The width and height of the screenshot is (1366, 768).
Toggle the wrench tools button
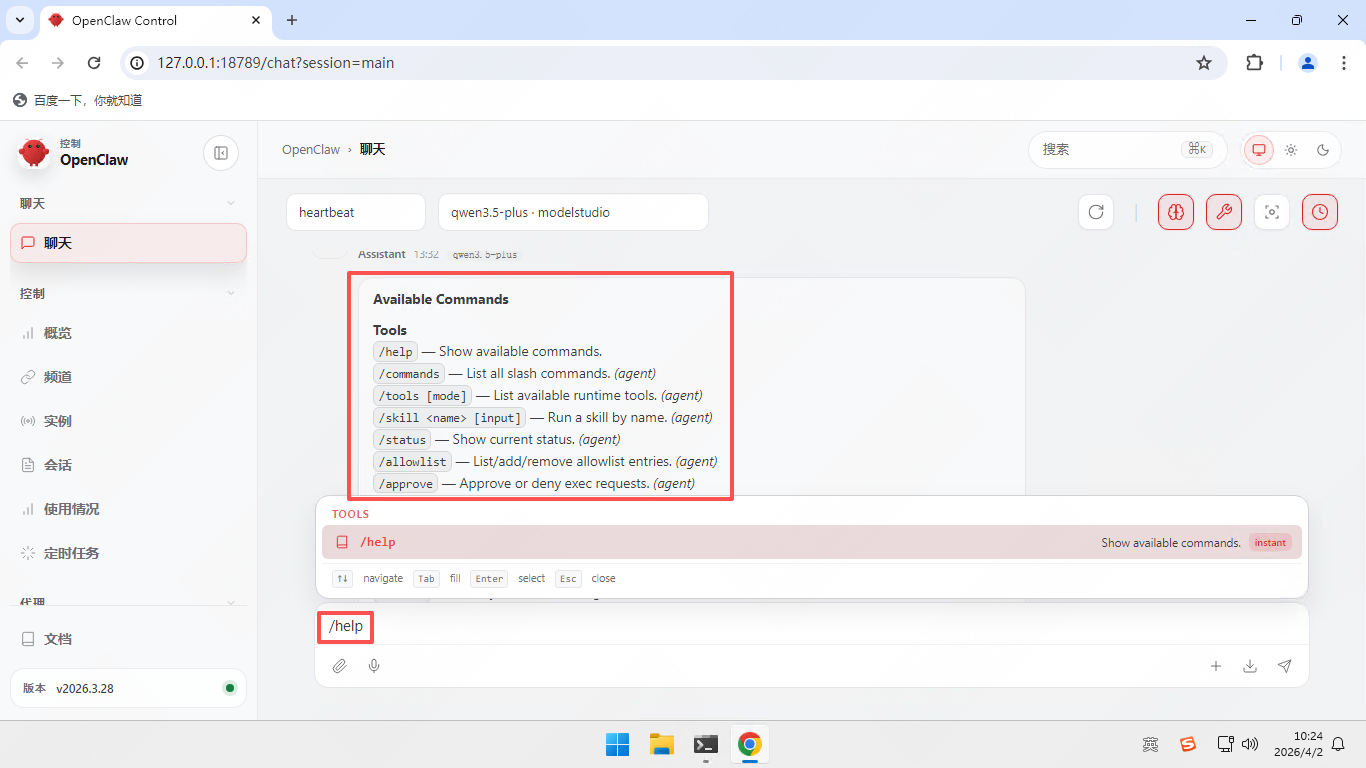1224,212
